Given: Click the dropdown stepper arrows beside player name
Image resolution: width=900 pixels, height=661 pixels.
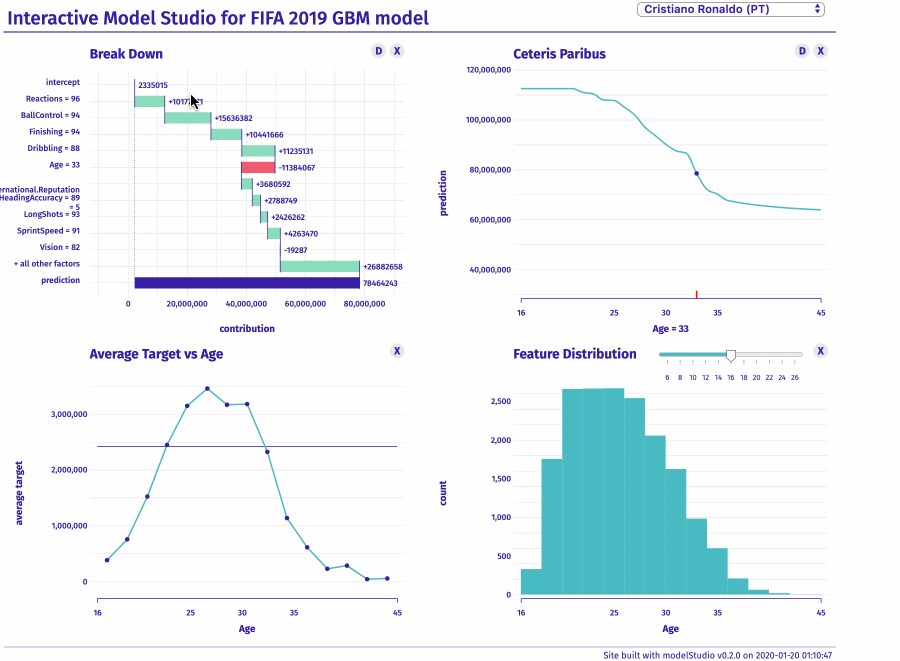Looking at the screenshot, I should coord(815,8).
